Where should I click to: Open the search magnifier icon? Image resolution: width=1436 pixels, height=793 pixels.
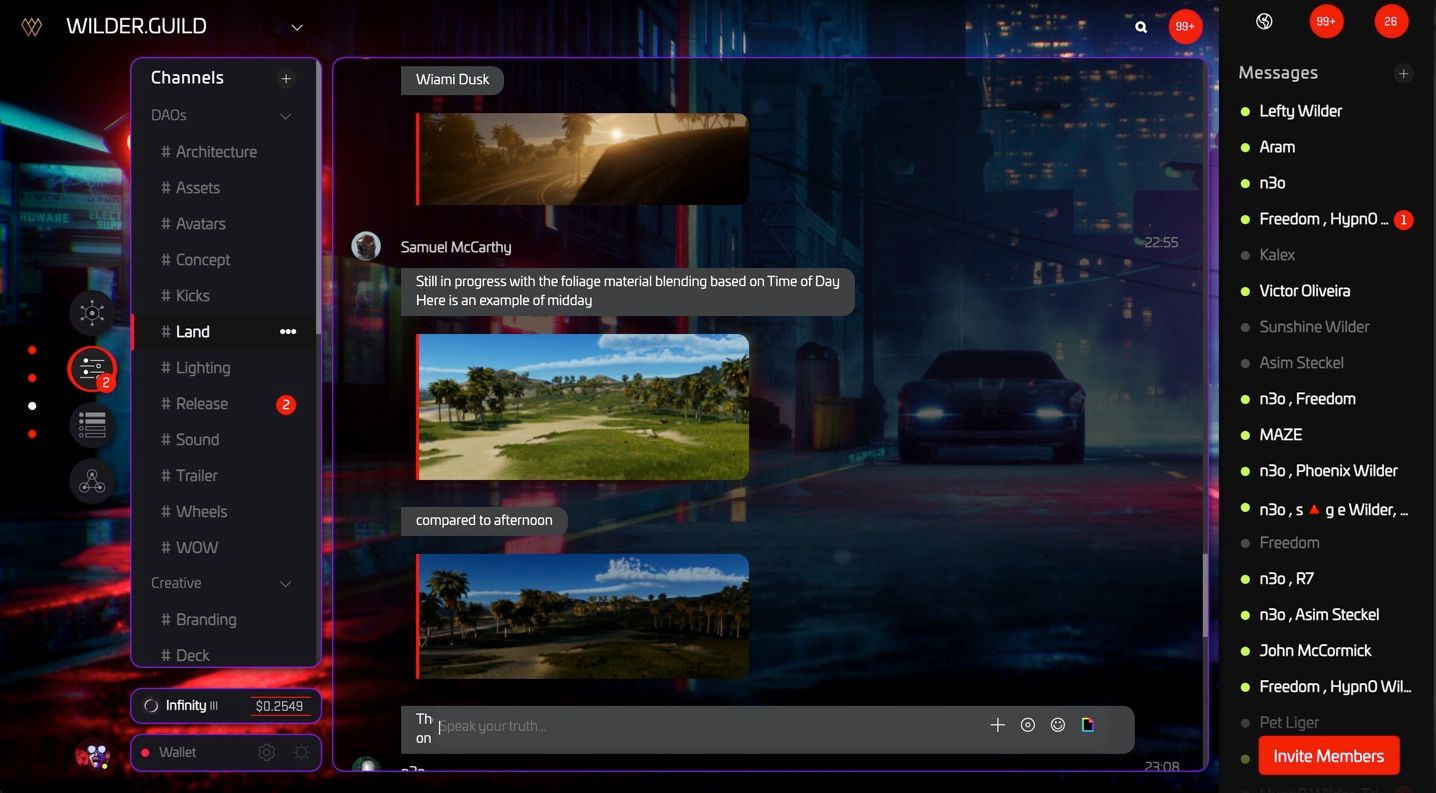(x=1141, y=27)
